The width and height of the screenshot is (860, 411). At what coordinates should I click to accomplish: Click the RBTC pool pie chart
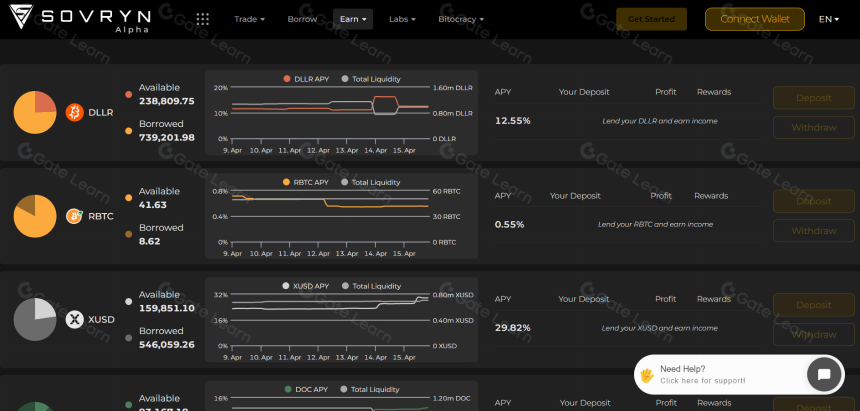35,216
